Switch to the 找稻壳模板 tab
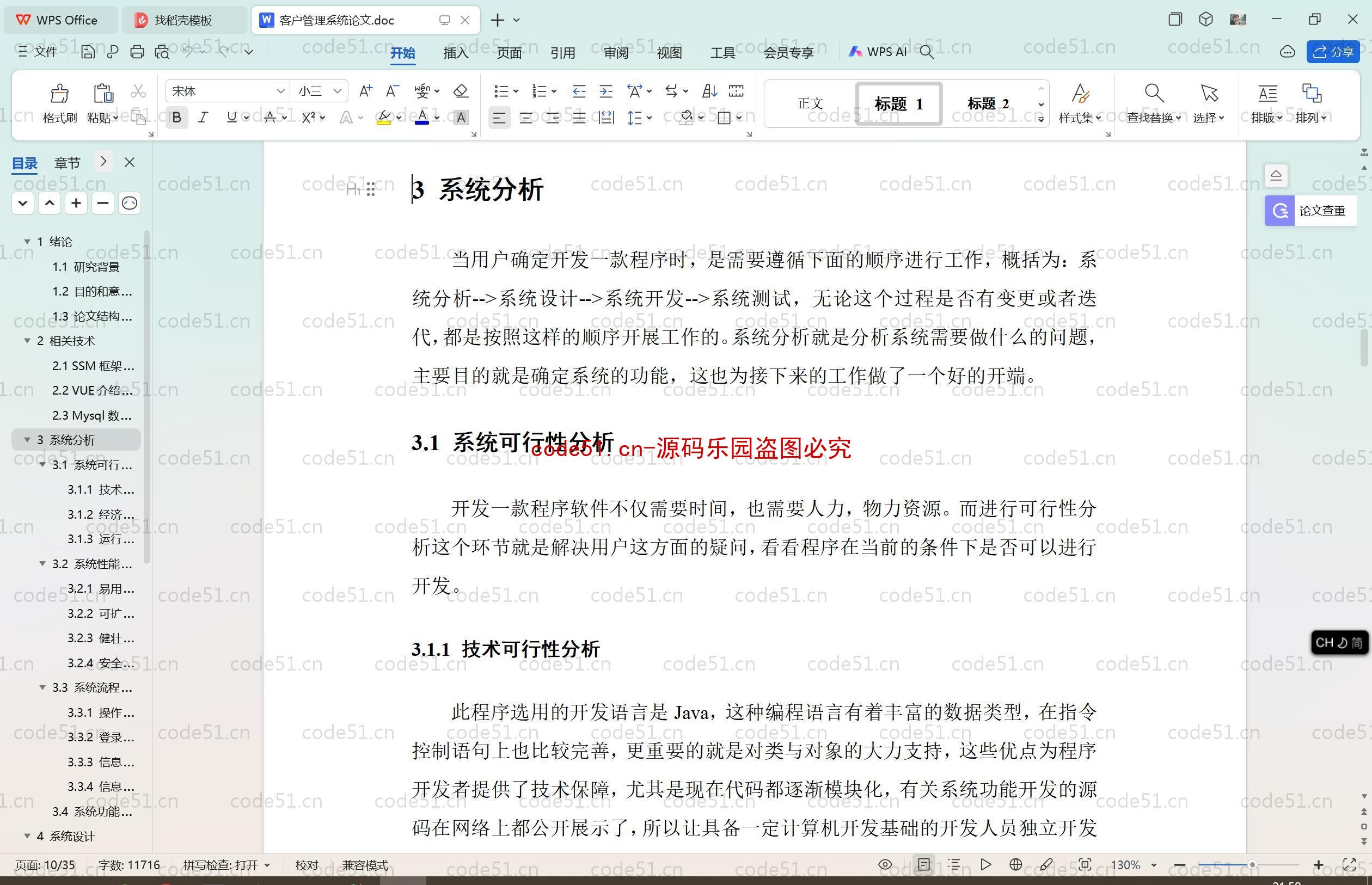Viewport: 1372px width, 885px height. click(183, 20)
